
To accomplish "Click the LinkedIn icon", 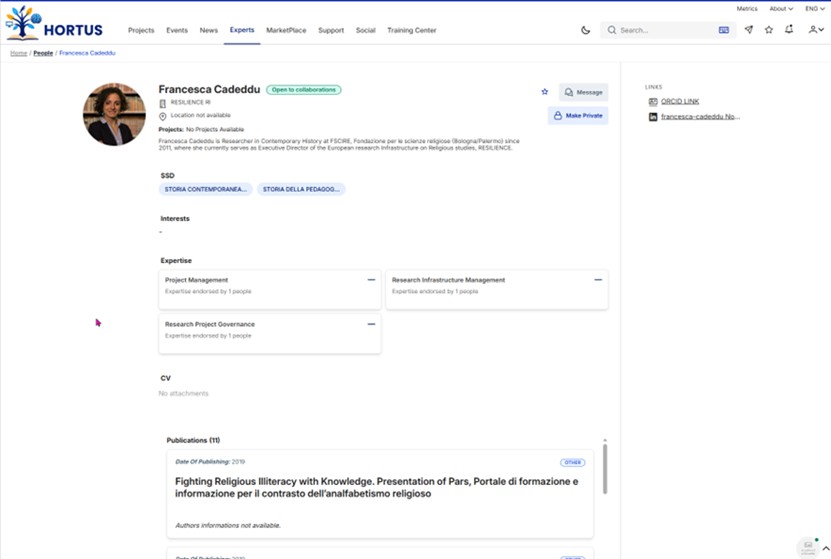I will 653,117.
